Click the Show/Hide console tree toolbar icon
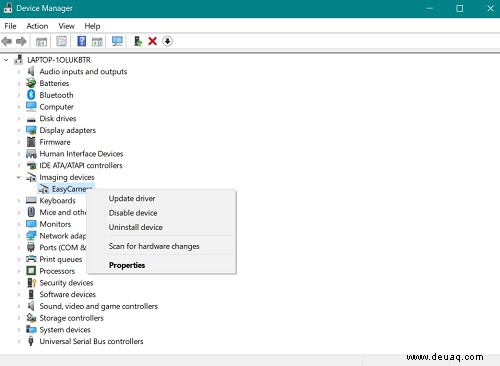 click(x=41, y=42)
